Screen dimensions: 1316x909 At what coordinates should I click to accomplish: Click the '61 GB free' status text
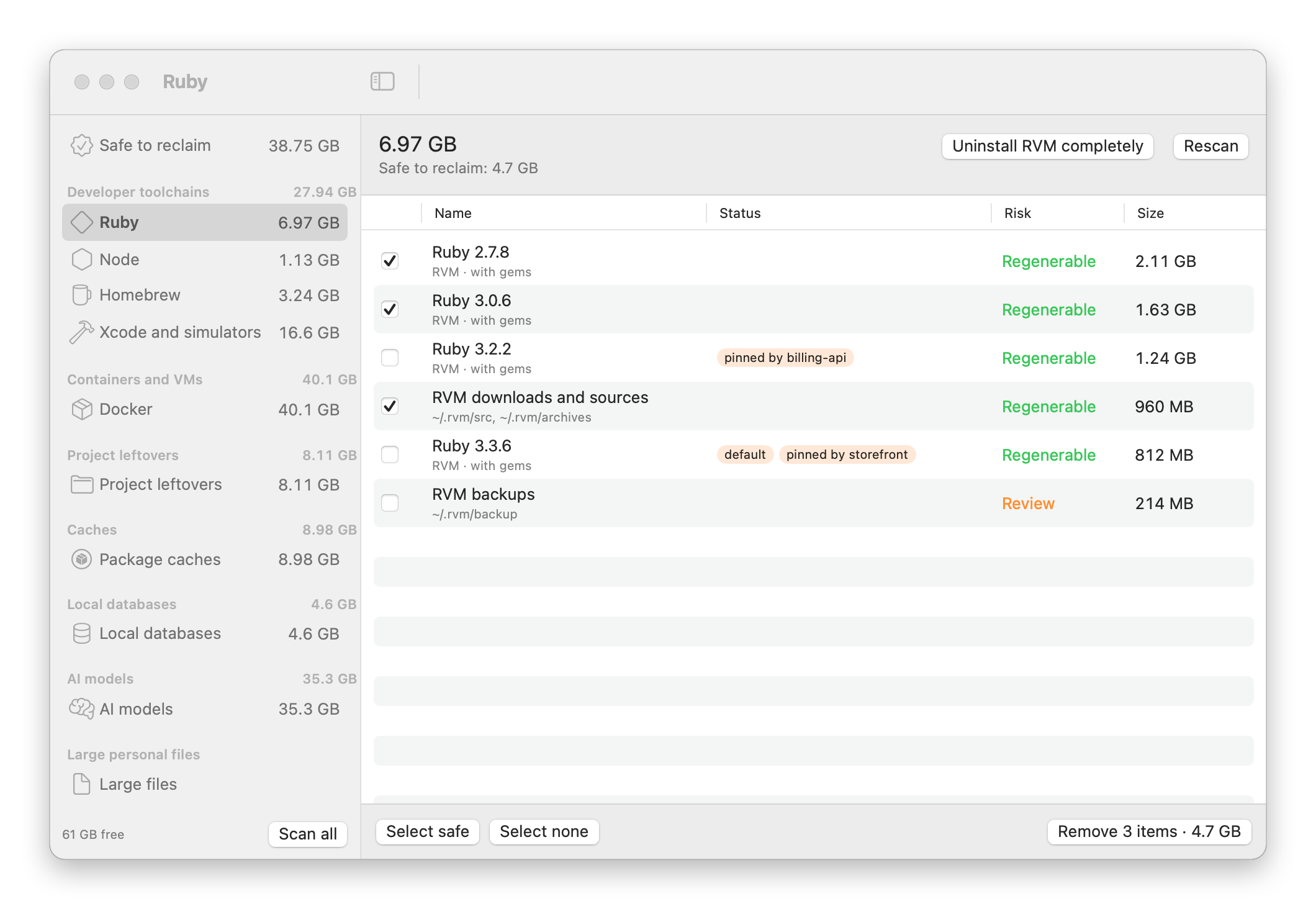click(93, 834)
